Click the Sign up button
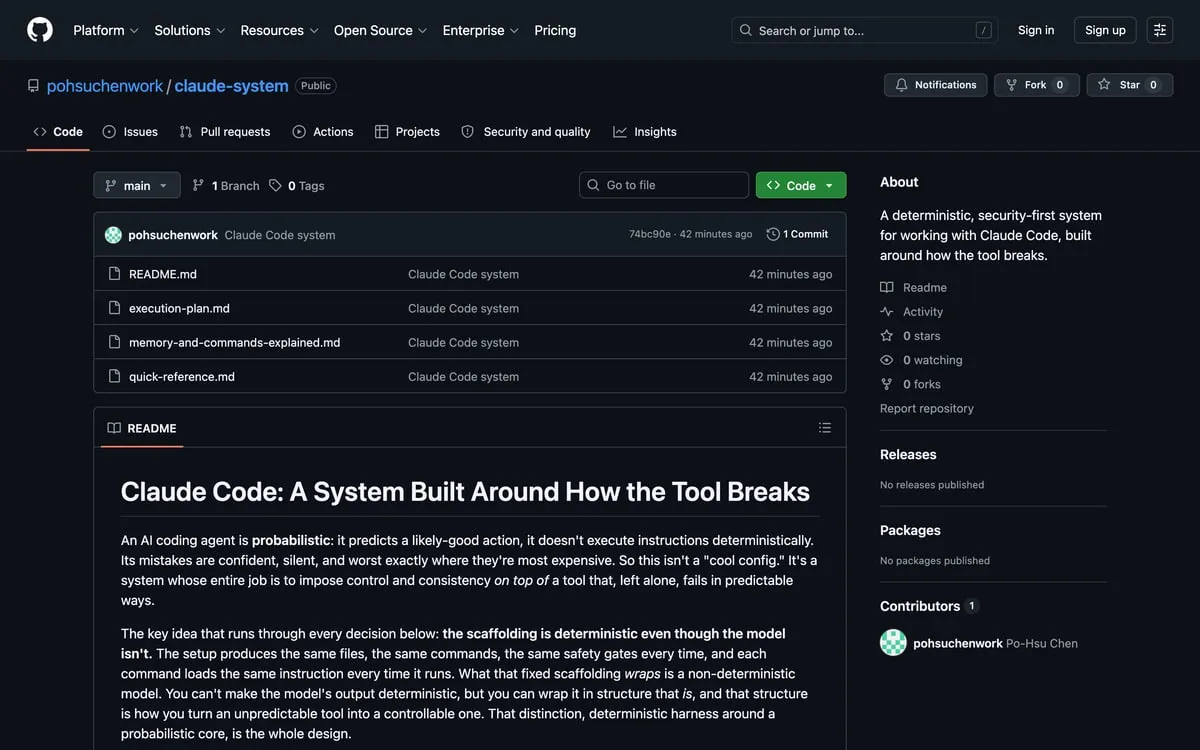1200x750 pixels. pyautogui.click(x=1105, y=30)
